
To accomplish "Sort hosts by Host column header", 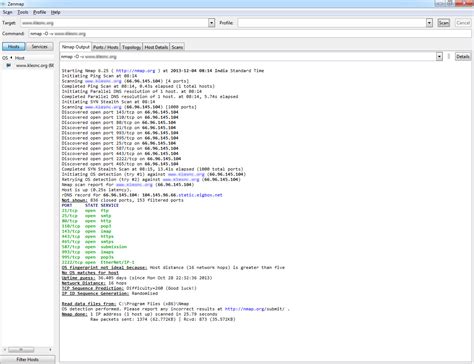I will pyautogui.click(x=20, y=58).
